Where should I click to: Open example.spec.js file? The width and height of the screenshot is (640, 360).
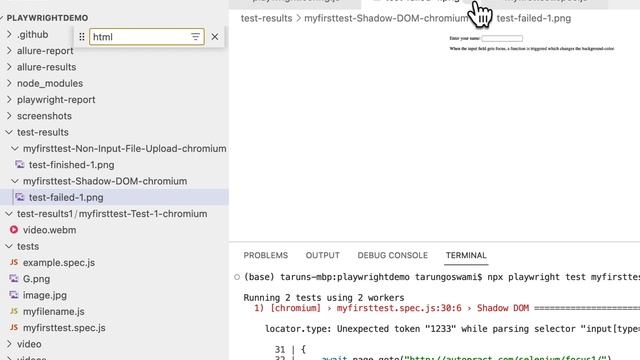tap(59, 263)
